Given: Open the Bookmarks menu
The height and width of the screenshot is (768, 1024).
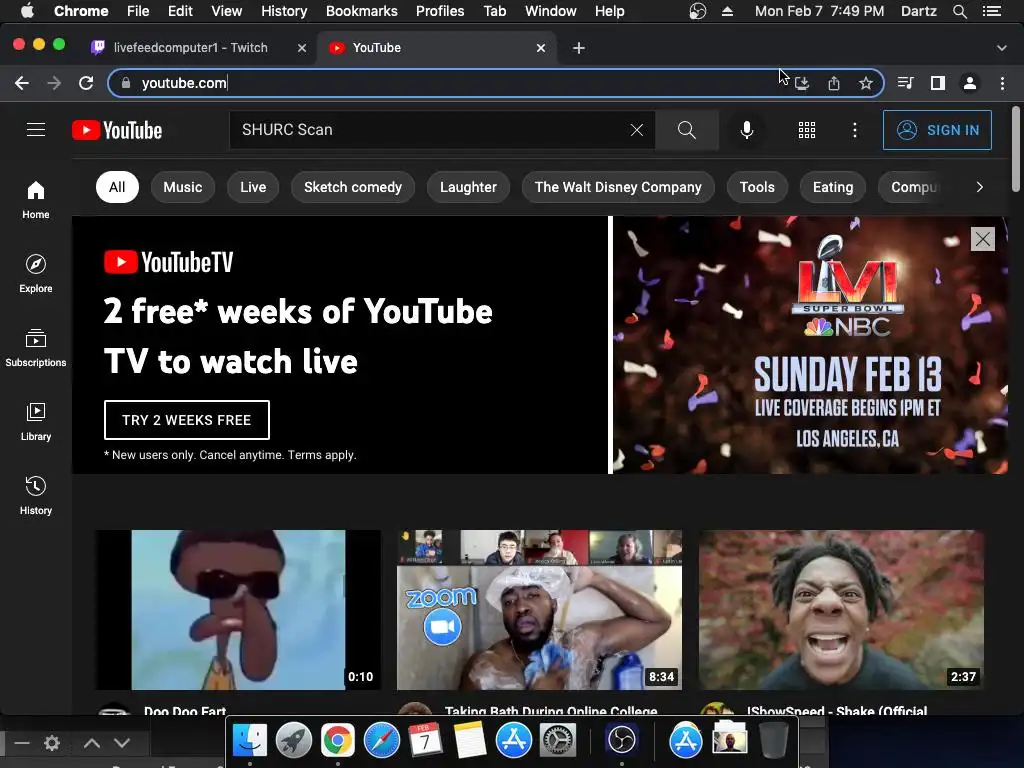Looking at the screenshot, I should 362,11.
